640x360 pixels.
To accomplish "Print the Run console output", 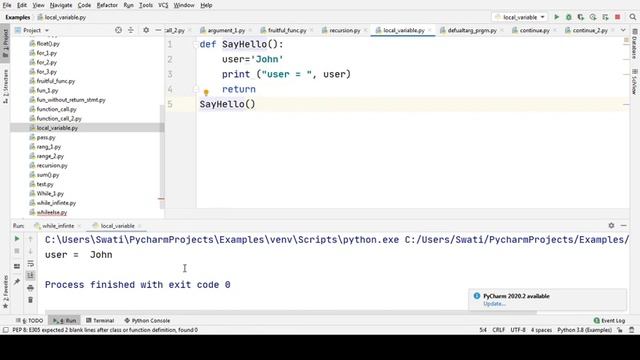I will (x=30, y=288).
